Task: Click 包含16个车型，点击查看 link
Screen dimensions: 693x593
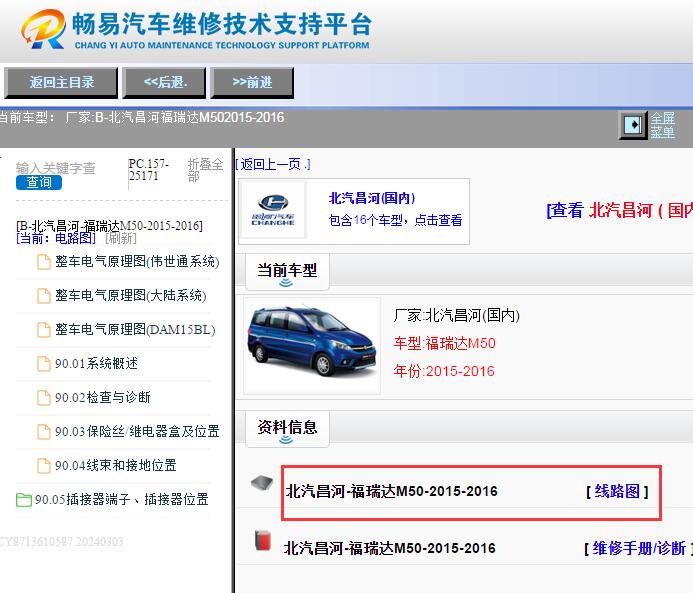Action: pos(395,220)
